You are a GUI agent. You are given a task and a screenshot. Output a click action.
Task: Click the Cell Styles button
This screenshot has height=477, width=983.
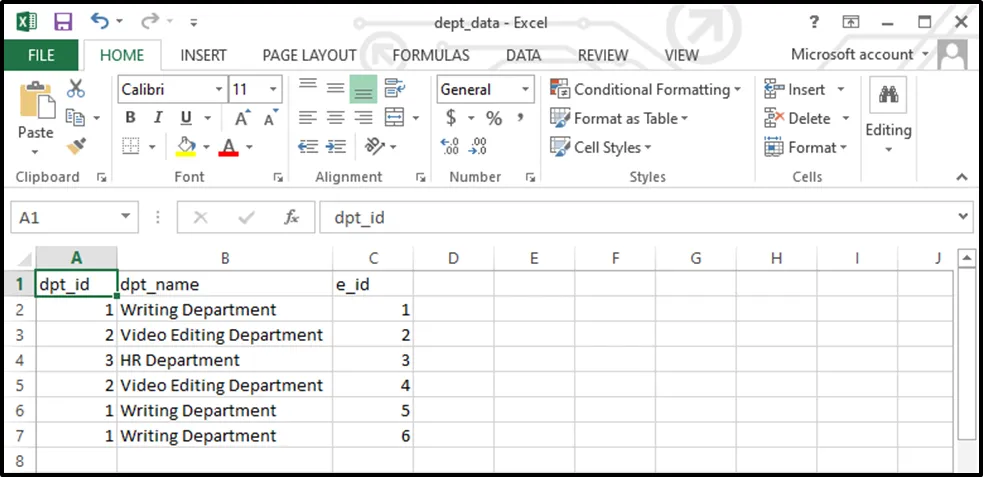(601, 147)
